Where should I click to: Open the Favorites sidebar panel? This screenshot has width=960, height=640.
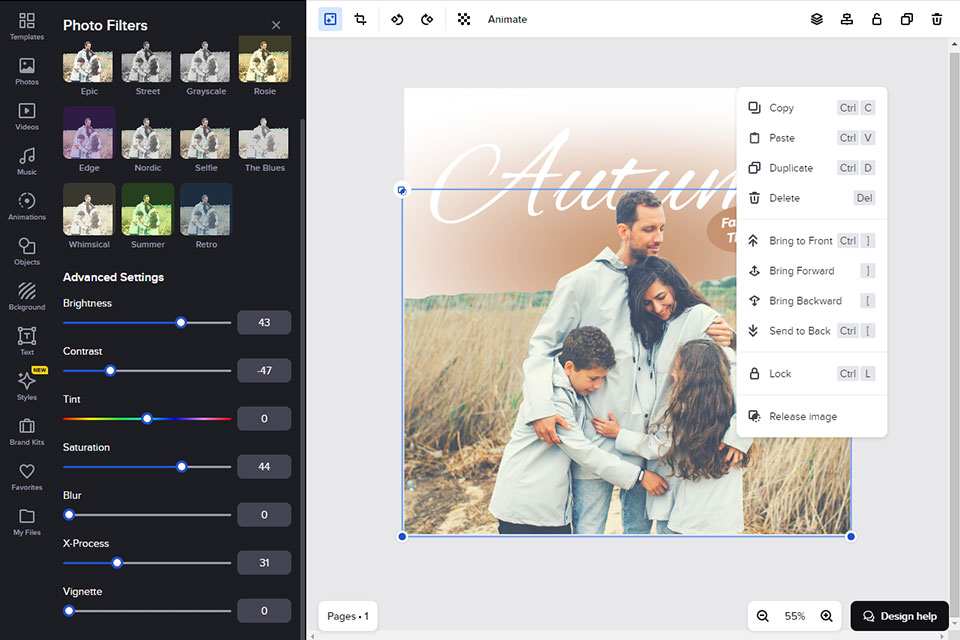pos(26,476)
